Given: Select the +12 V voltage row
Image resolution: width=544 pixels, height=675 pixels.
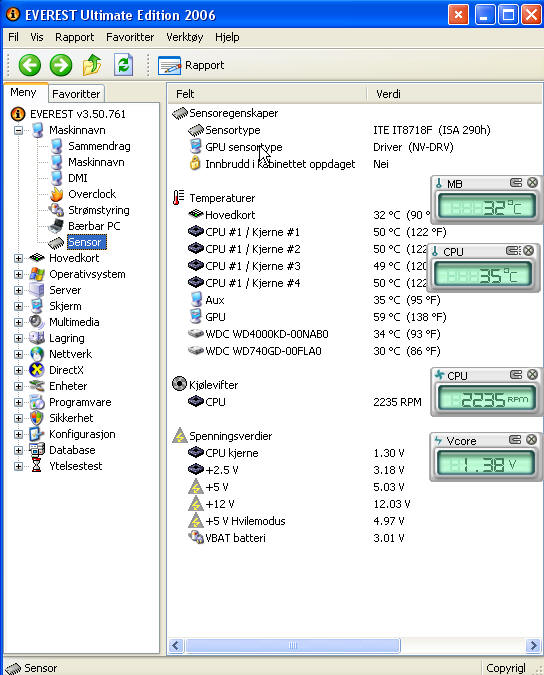Looking at the screenshot, I should coord(299,504).
